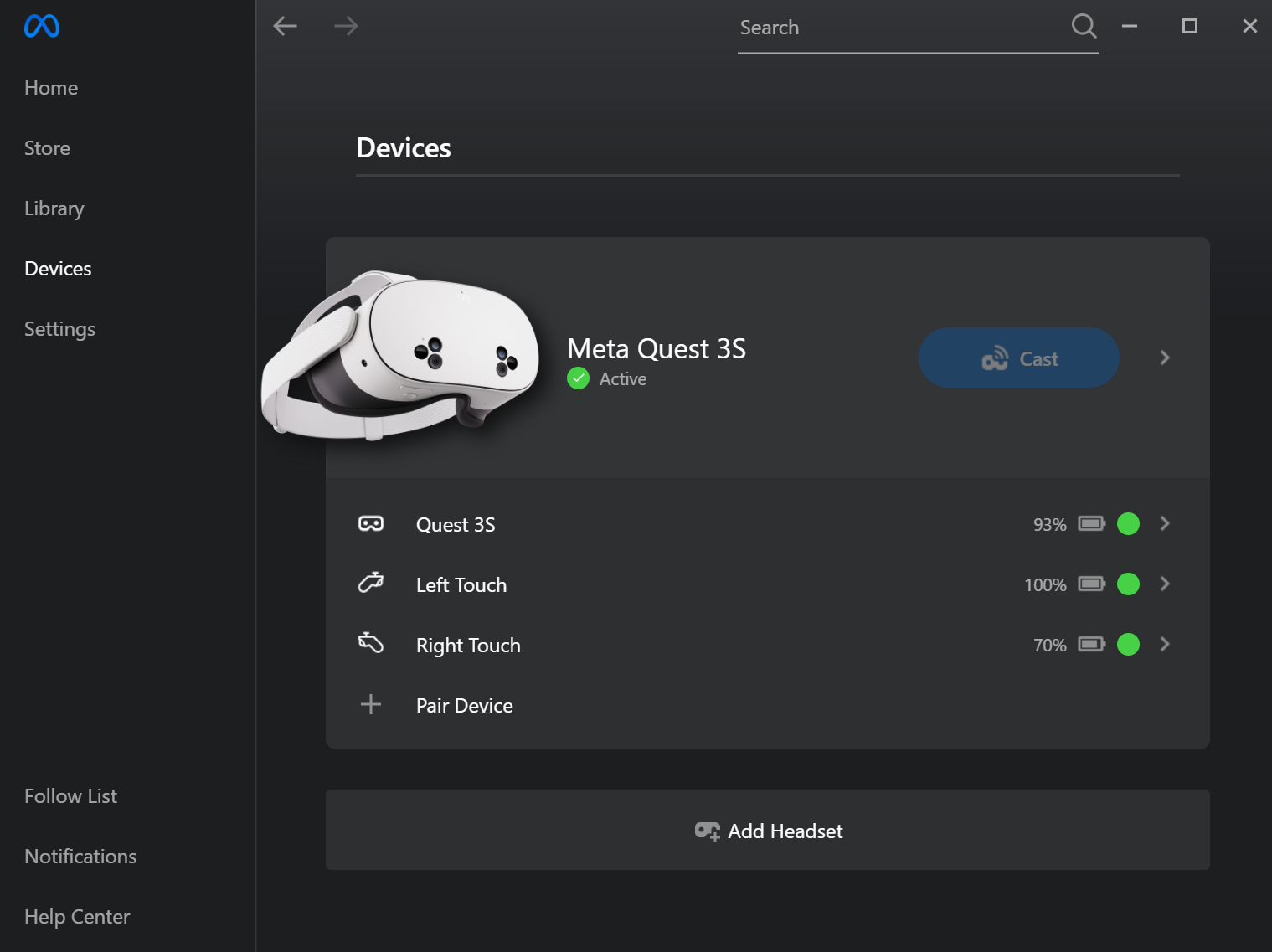Viewport: 1272px width, 952px height.
Task: Expand the Meta Quest 3S device details
Action: click(x=1164, y=358)
